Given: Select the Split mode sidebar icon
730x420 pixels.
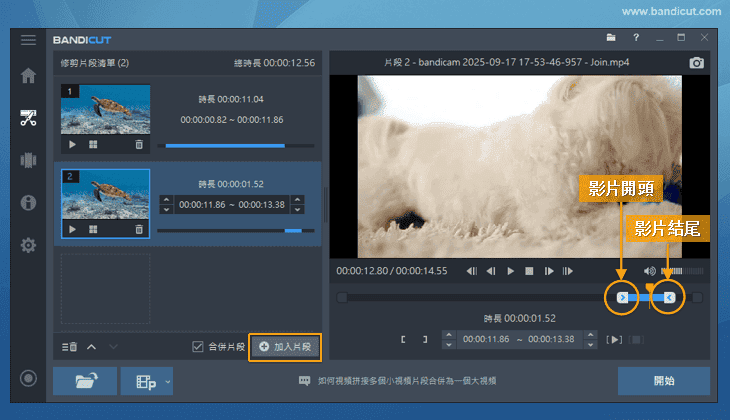Looking at the screenshot, I should coord(28,160).
